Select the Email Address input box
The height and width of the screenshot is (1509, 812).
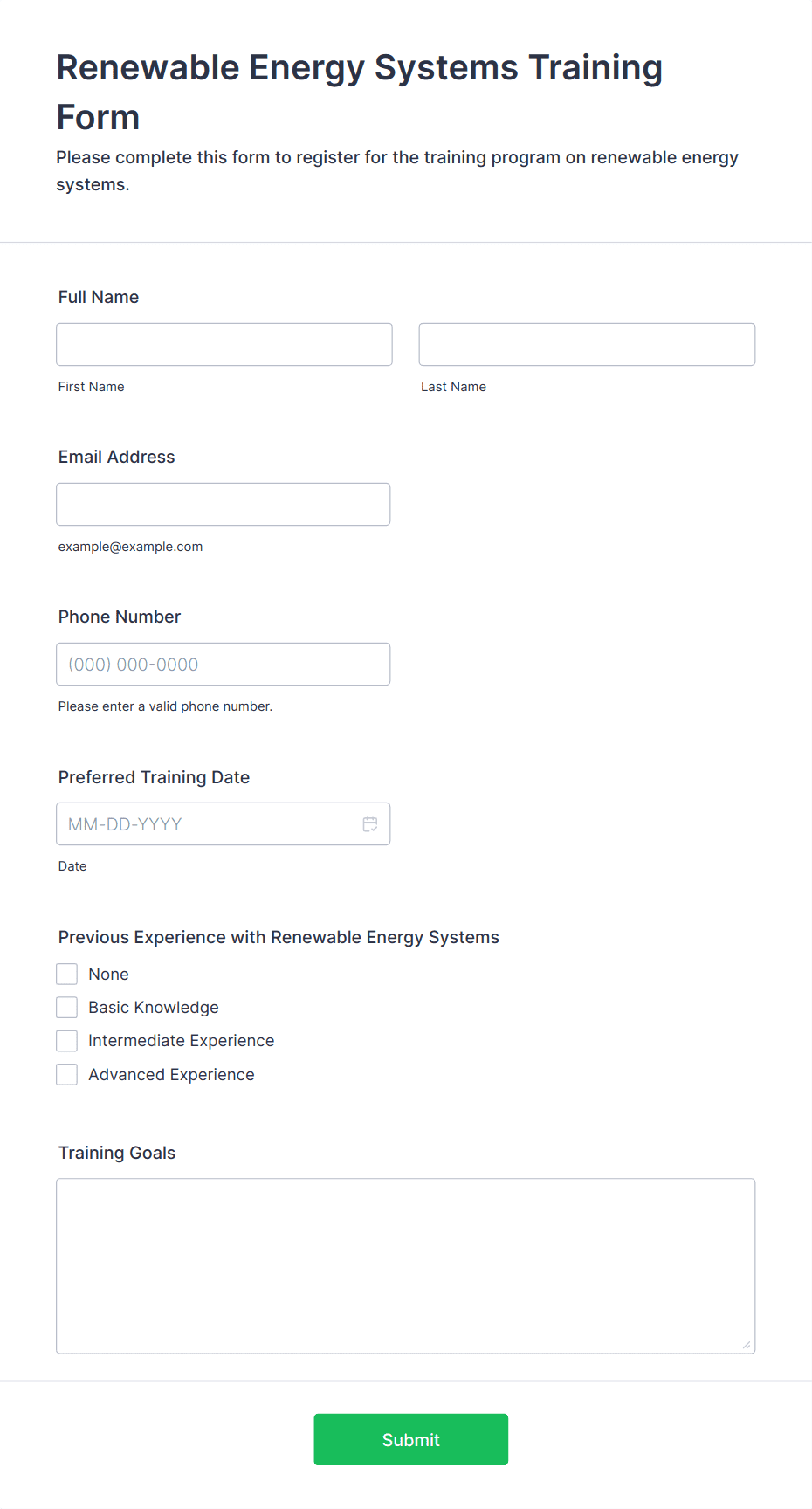(x=224, y=504)
